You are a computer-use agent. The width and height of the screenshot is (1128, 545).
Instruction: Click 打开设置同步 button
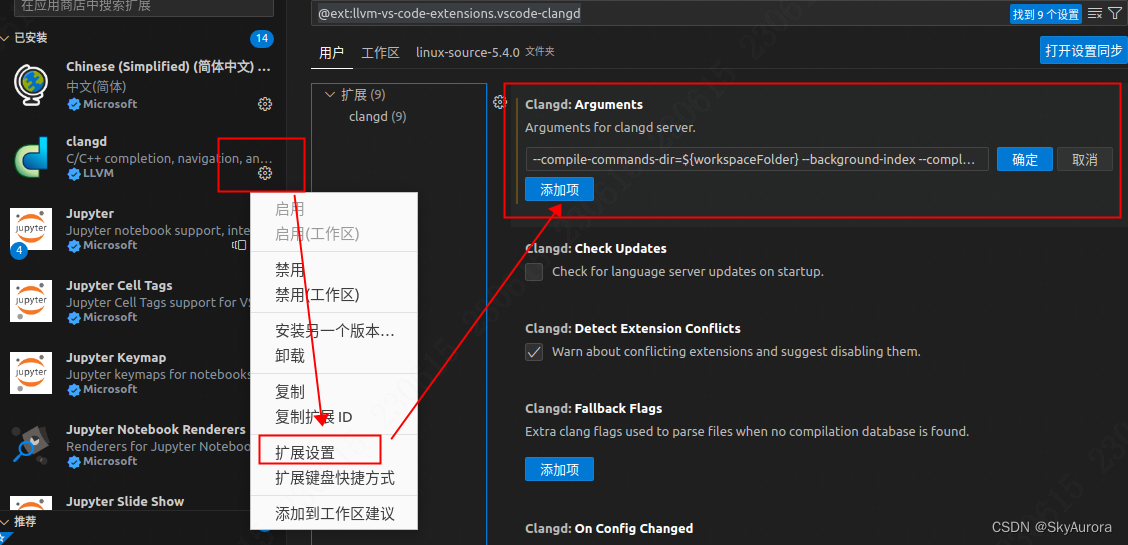[x=1083, y=50]
